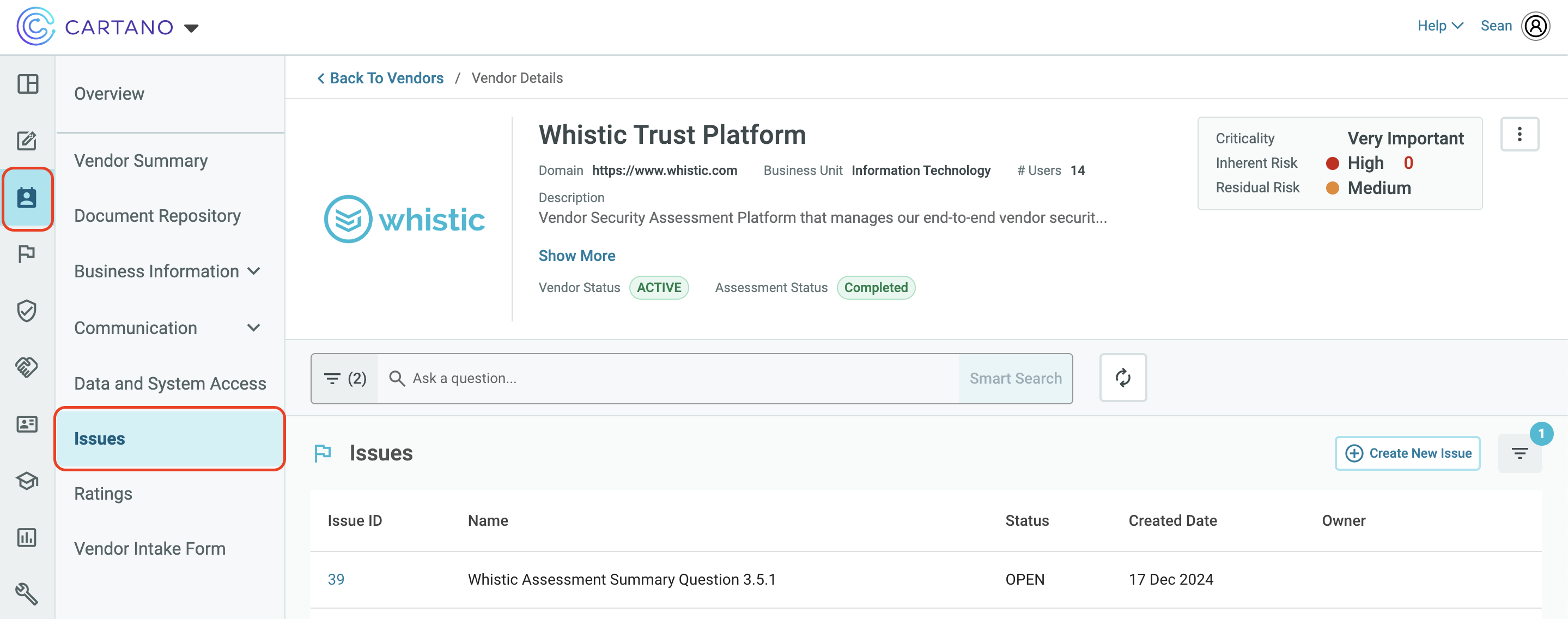Viewport: 1568px width, 619px height.
Task: Click the users count 14
Action: (1078, 171)
